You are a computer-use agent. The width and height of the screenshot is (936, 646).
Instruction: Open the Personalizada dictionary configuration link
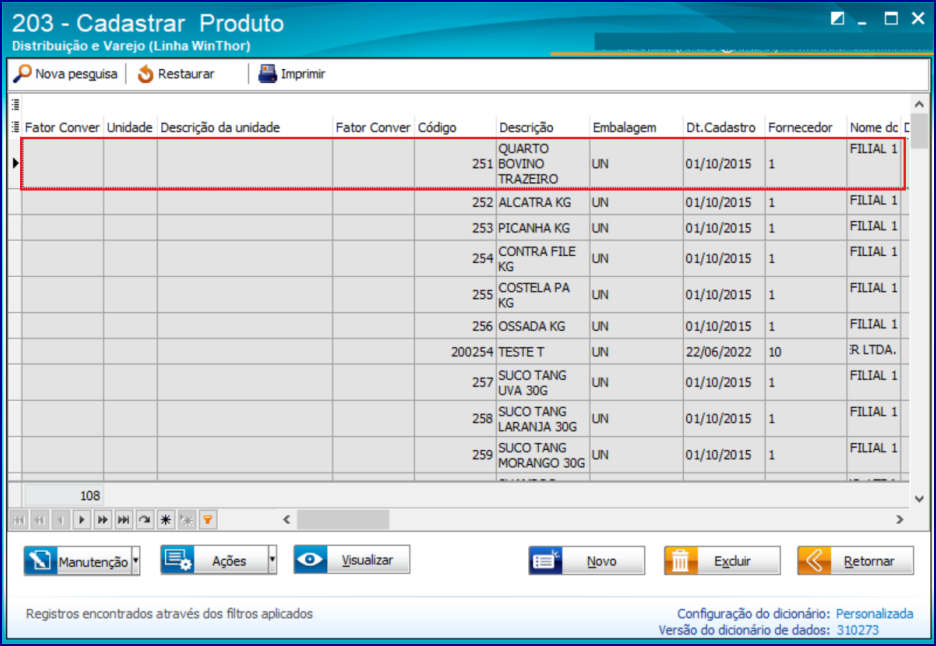coord(875,614)
